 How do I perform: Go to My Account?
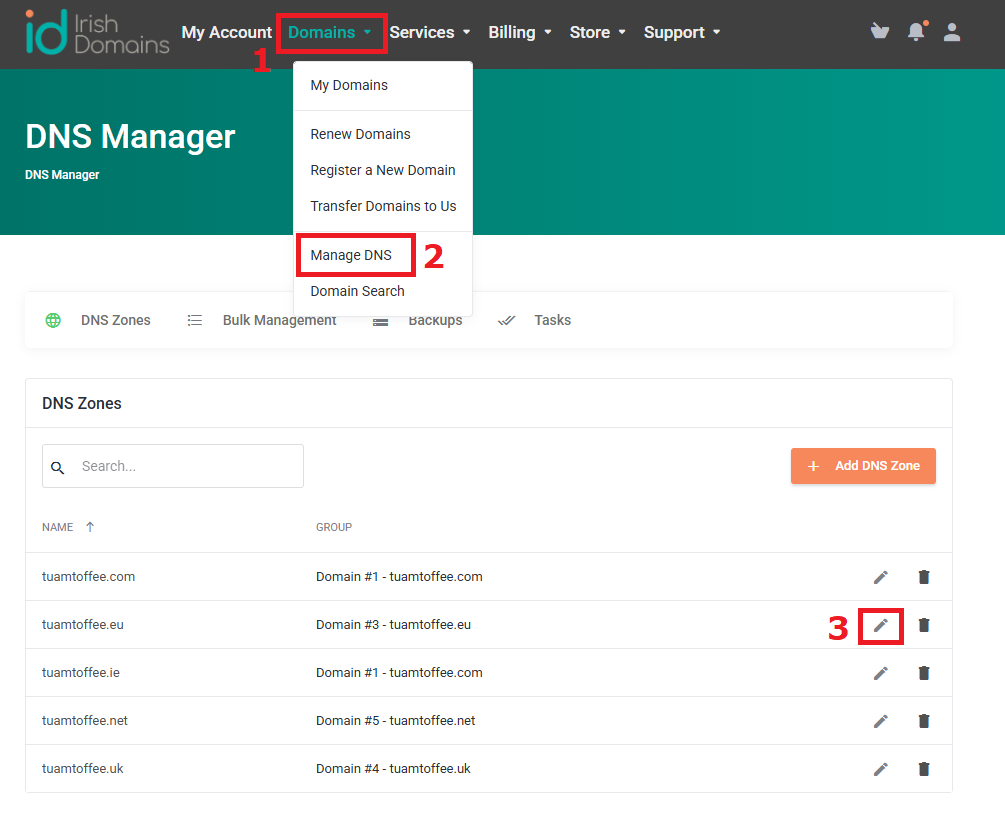coord(226,32)
